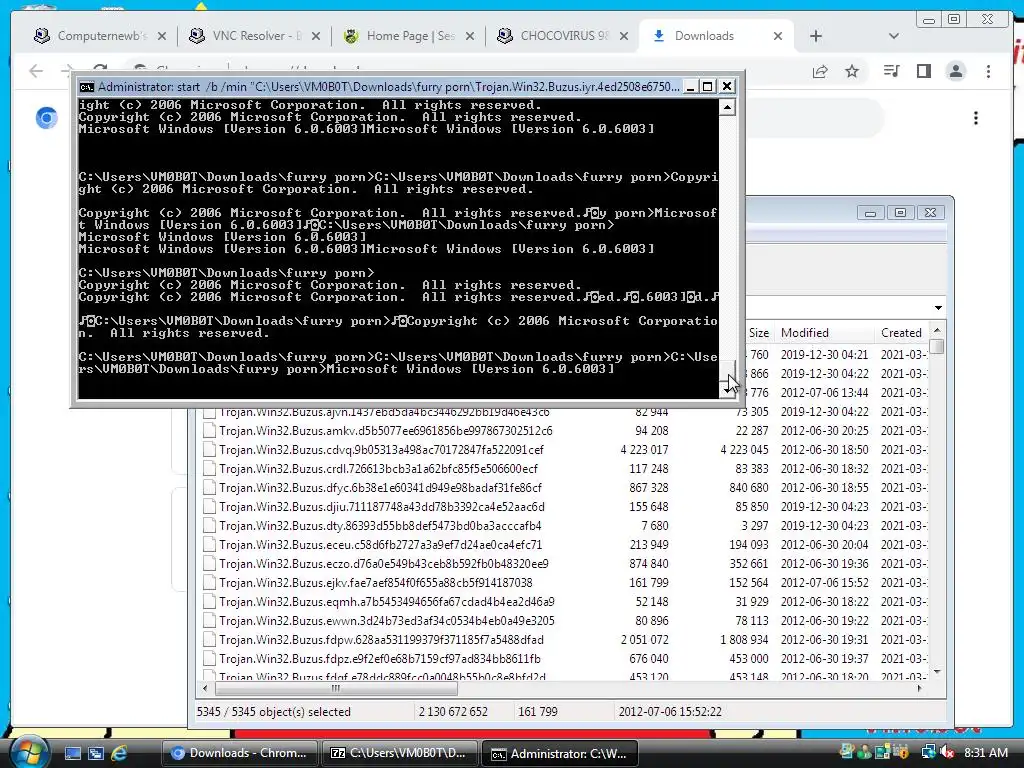This screenshot has width=1024, height=768.
Task: Close the Downloads tab
Action: [x=778, y=36]
